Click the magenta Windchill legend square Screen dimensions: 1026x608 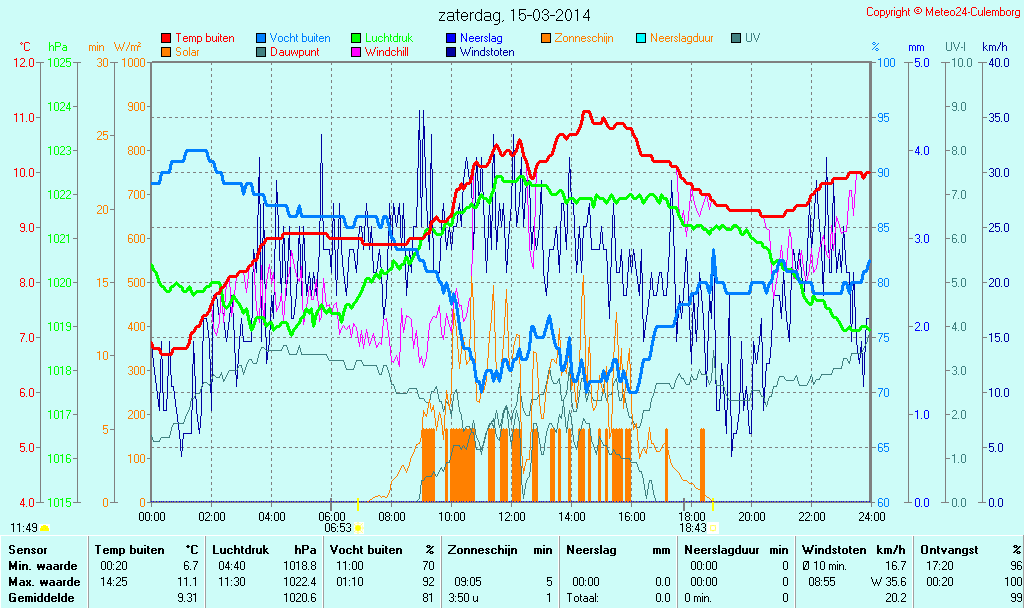tap(356, 52)
